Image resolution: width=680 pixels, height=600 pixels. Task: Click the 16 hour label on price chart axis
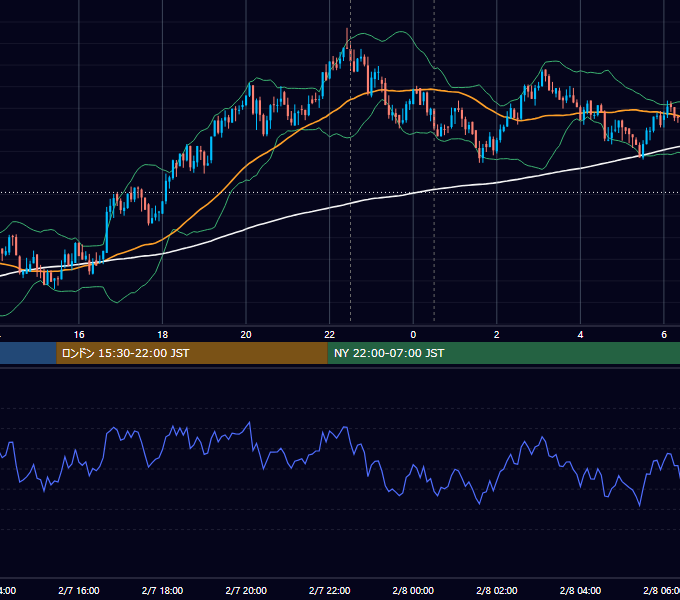pyautogui.click(x=79, y=335)
